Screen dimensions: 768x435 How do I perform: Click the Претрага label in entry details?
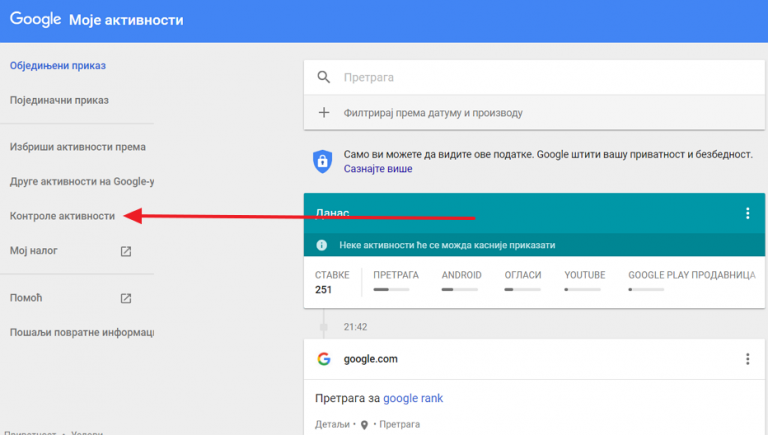(399, 424)
